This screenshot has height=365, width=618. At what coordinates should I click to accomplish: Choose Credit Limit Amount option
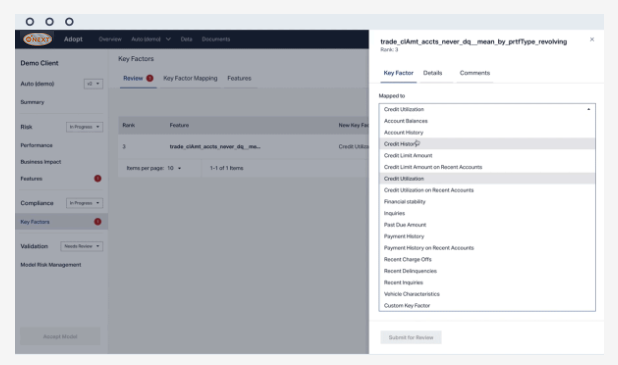click(x=487, y=155)
